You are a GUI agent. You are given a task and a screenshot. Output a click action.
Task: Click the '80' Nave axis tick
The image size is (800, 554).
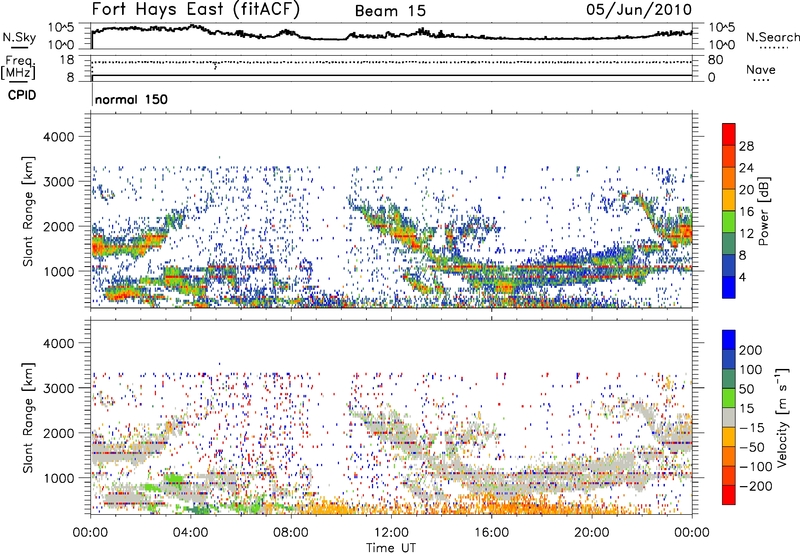(715, 60)
